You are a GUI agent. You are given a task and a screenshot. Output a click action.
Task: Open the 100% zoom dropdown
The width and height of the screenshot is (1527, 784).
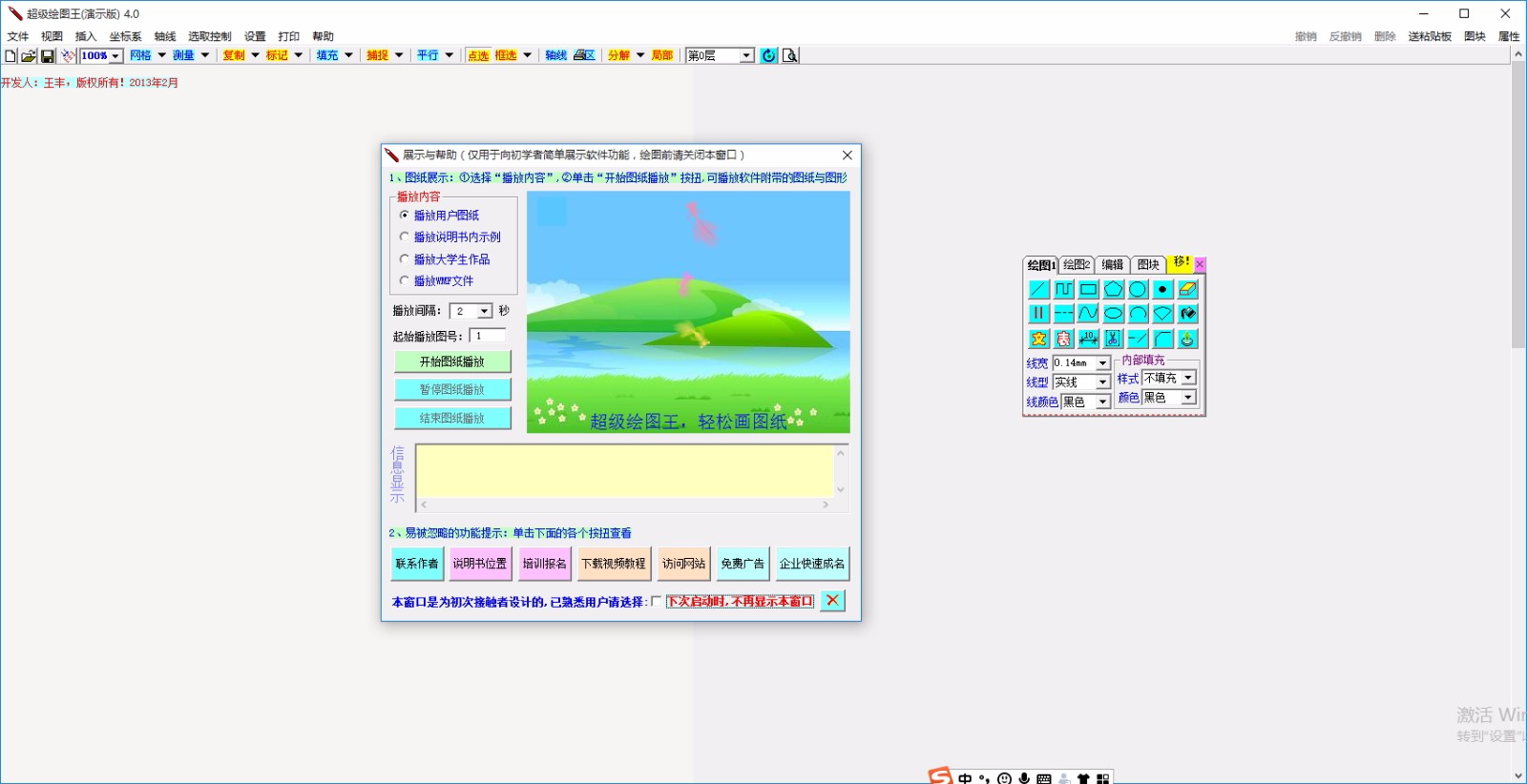coord(115,56)
